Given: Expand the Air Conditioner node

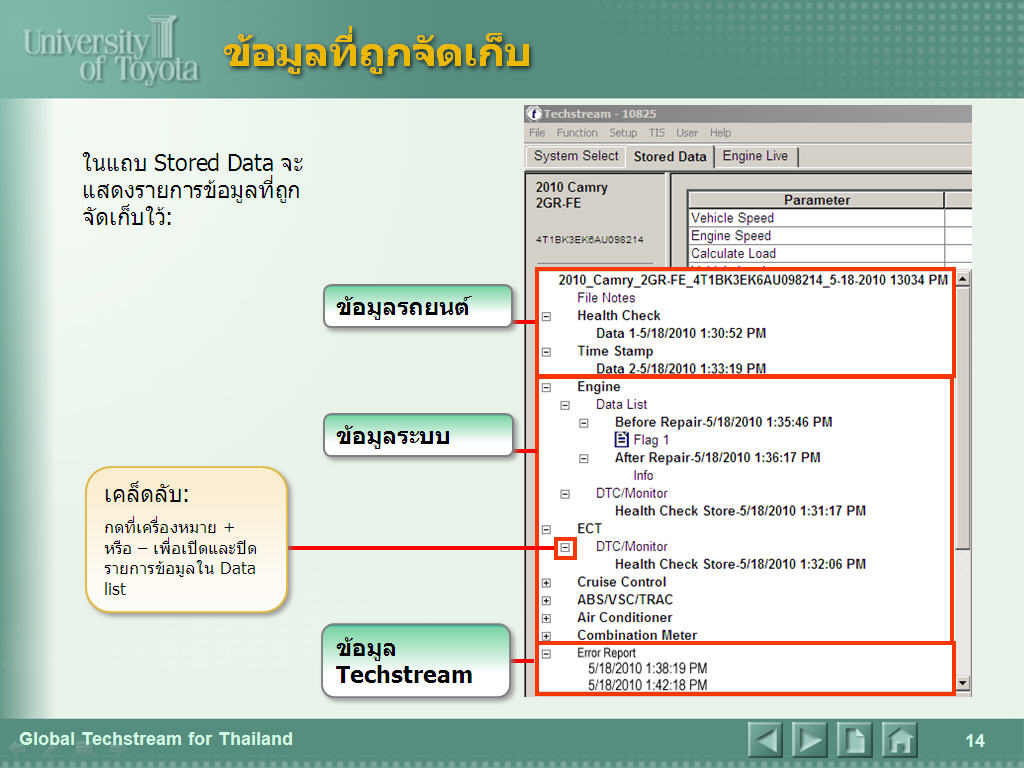Looking at the screenshot, I should click(547, 618).
